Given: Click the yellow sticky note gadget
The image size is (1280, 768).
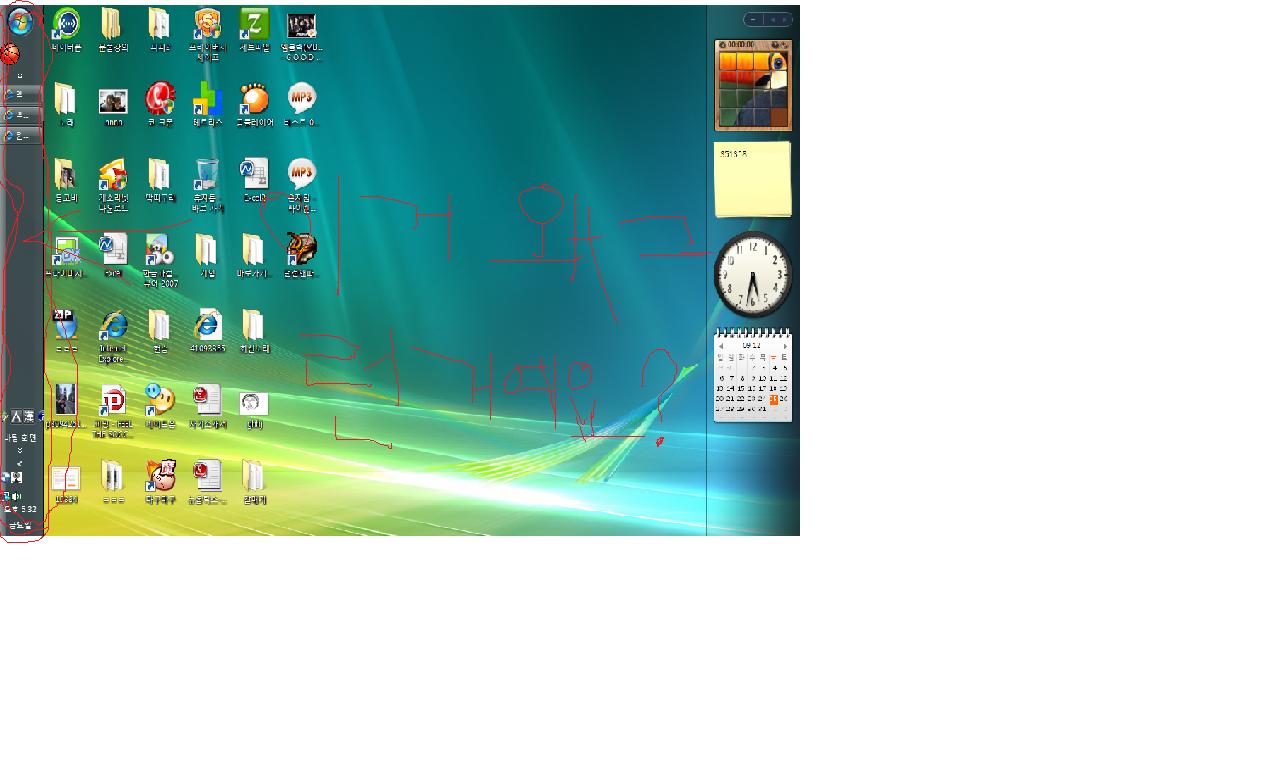Looking at the screenshot, I should pos(753,179).
